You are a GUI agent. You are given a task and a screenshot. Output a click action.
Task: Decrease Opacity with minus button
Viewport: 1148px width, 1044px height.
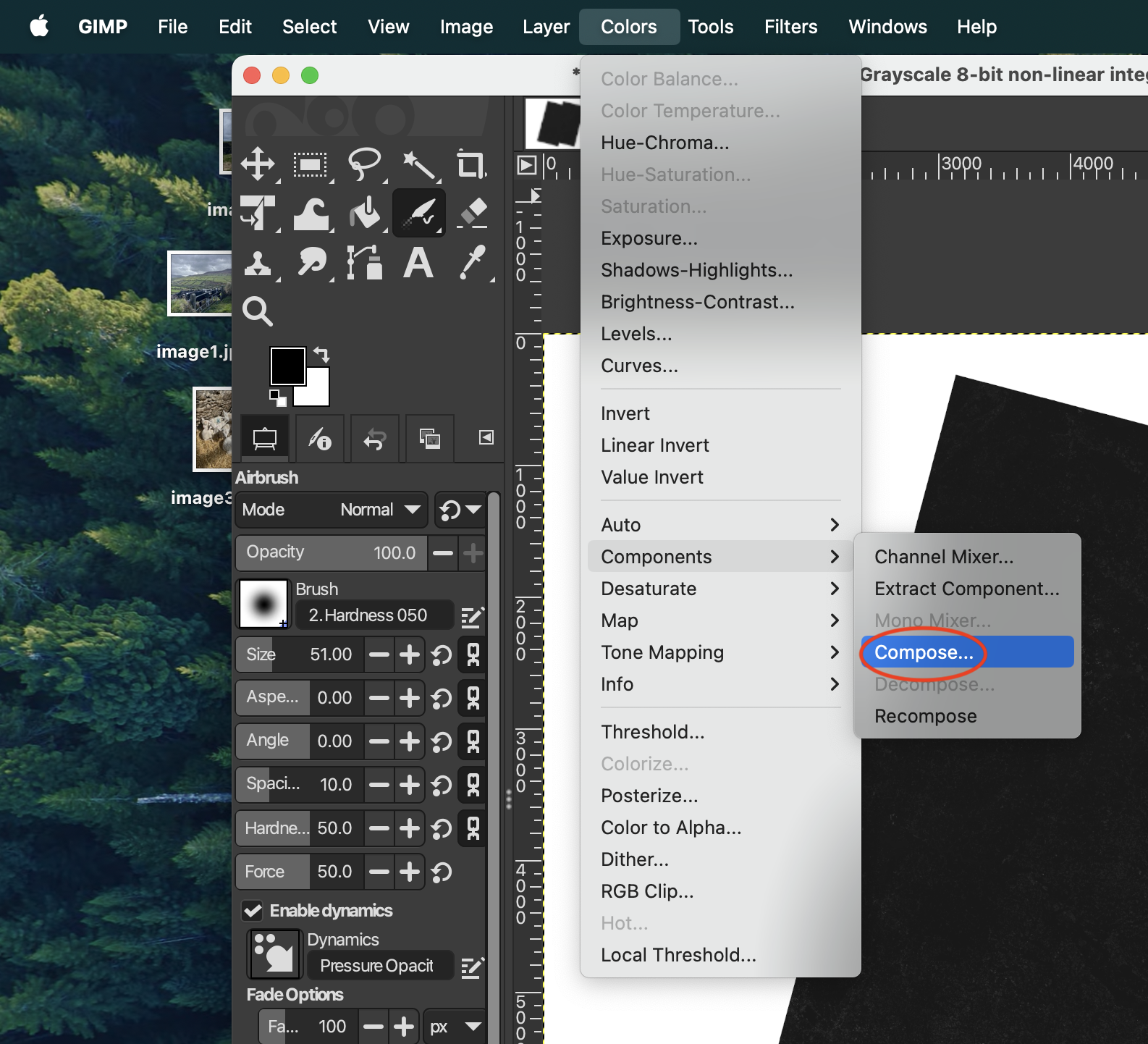442,553
